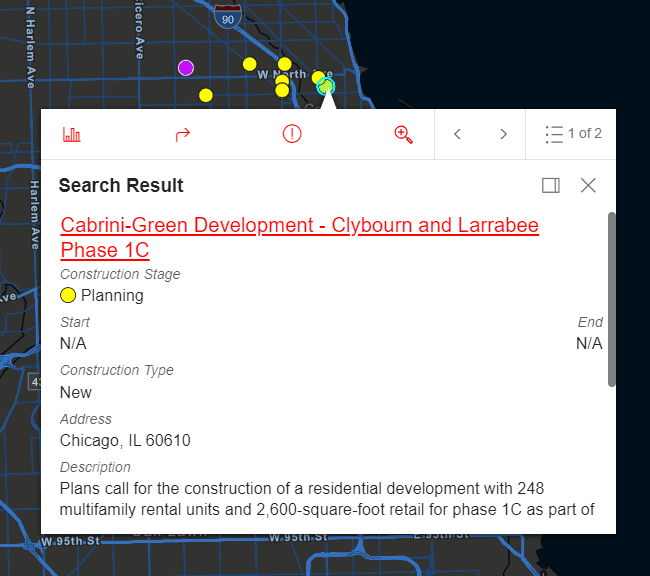This screenshot has height=576, width=650.
Task: Select the purple map marker
Action: point(185,68)
